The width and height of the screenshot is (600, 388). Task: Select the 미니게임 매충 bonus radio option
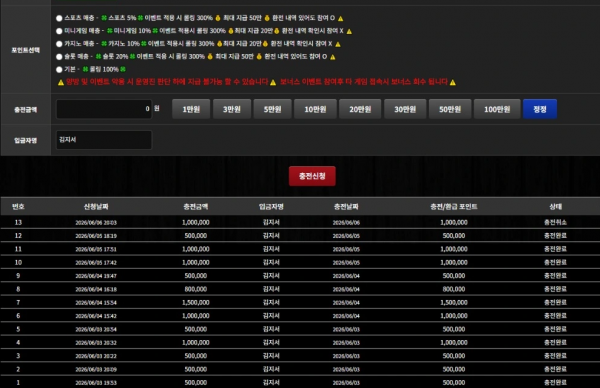coord(59,31)
